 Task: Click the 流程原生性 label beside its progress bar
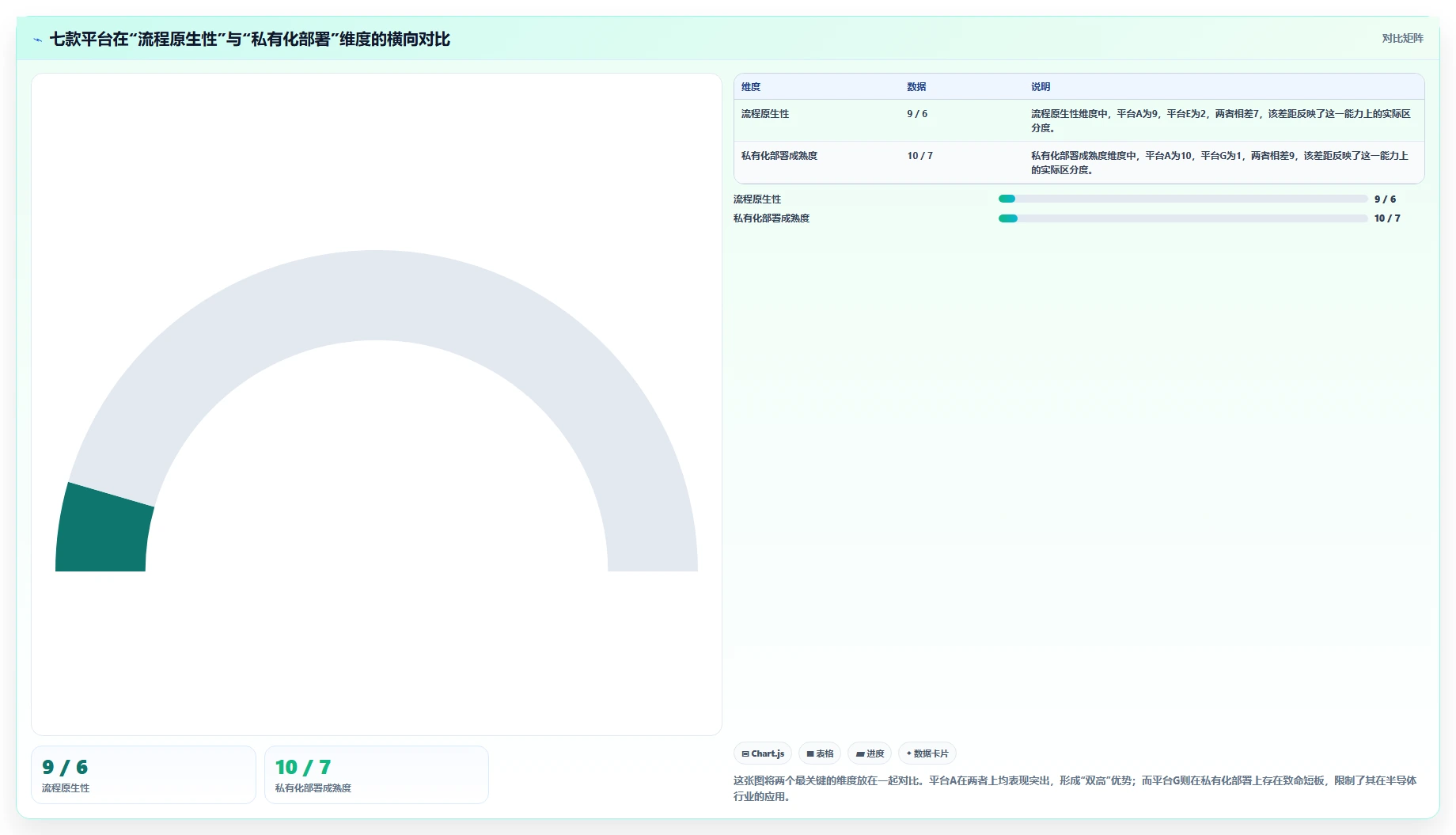click(757, 199)
